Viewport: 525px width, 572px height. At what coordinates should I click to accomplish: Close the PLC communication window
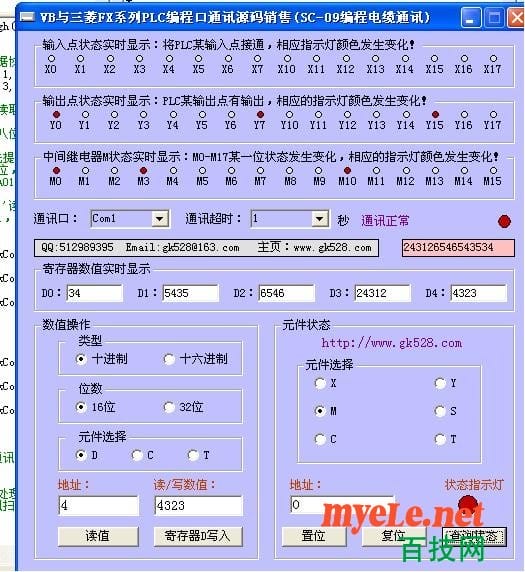517,18
